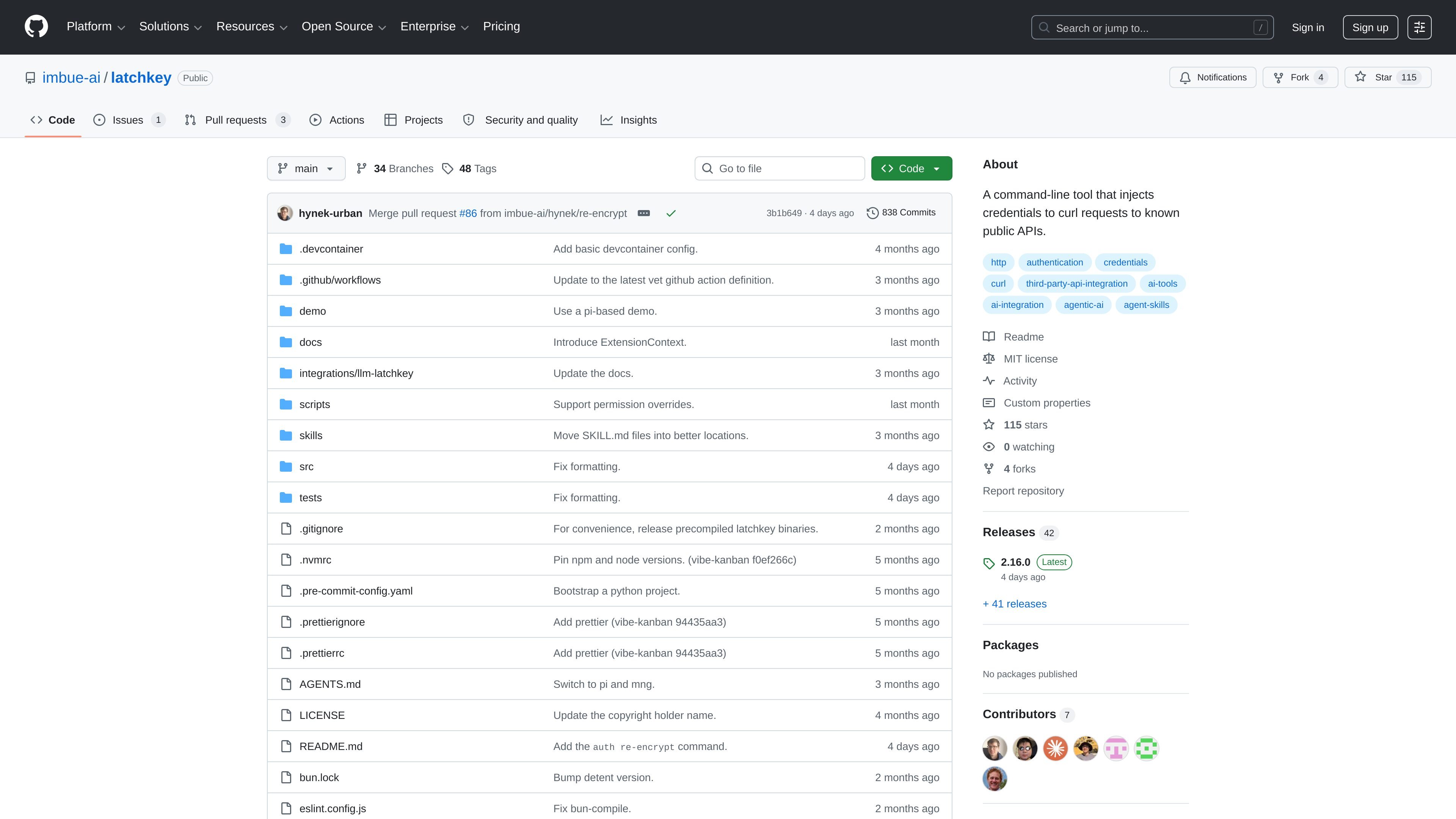Image resolution: width=1456 pixels, height=819 pixels.
Task: Open the docs folder
Action: pos(310,342)
